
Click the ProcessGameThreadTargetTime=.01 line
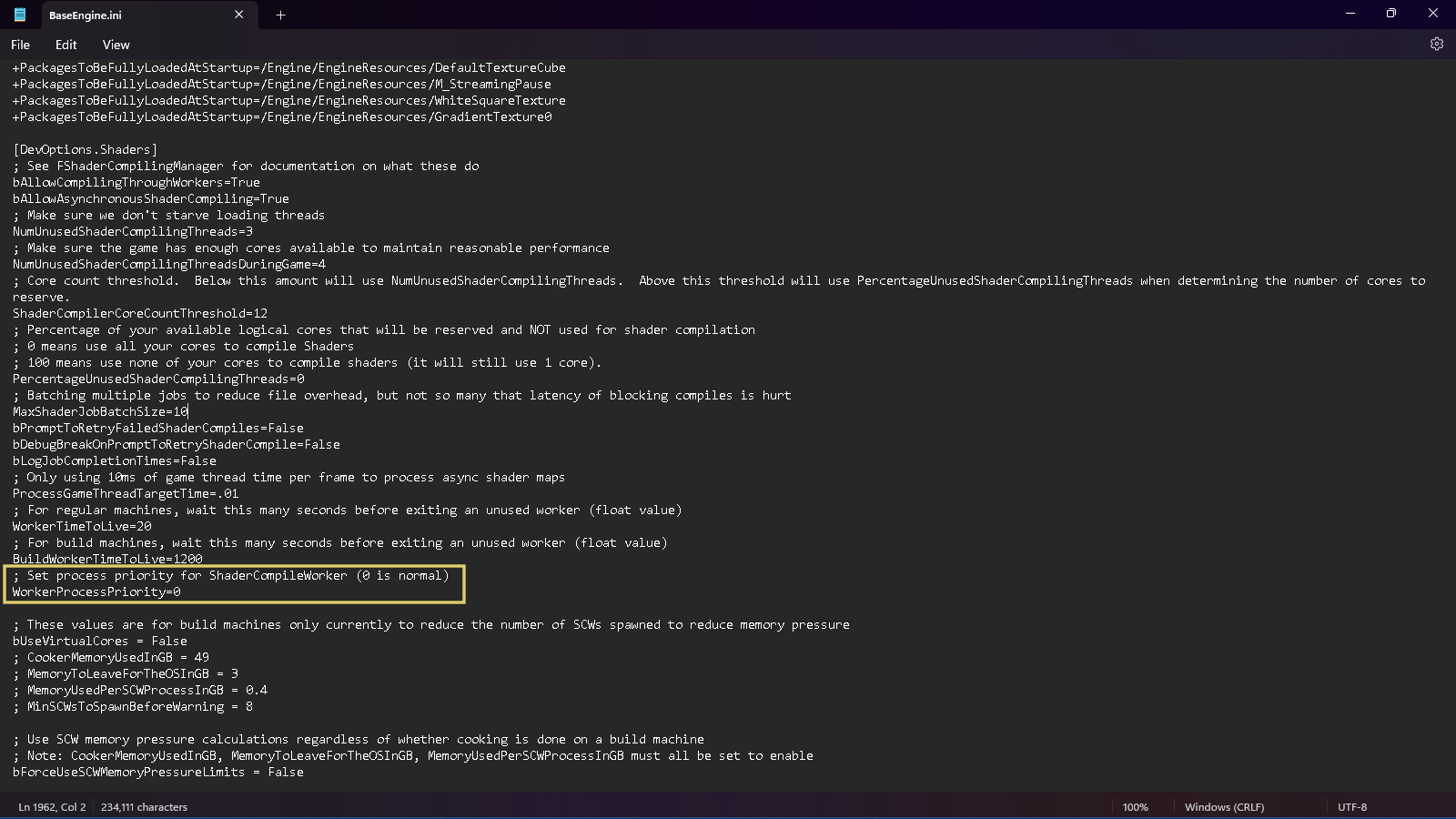tap(126, 493)
